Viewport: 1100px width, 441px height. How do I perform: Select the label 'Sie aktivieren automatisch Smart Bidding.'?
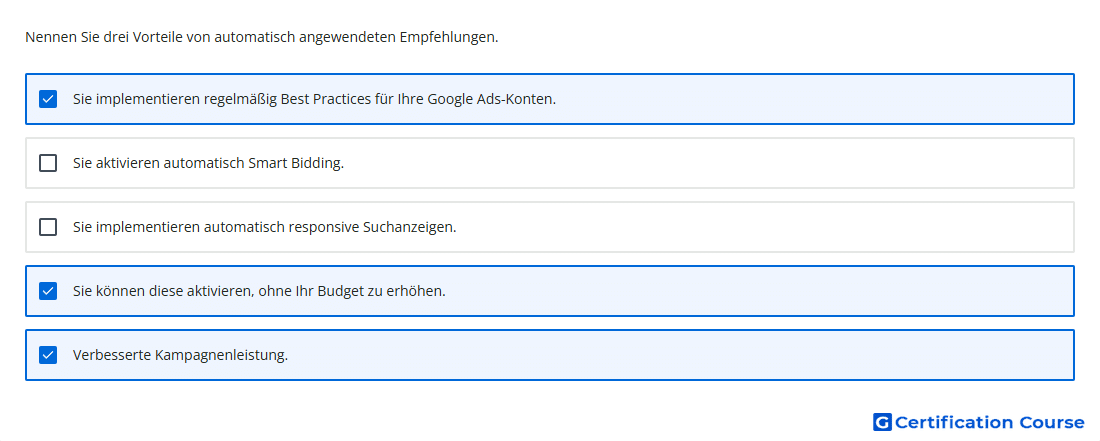208,163
